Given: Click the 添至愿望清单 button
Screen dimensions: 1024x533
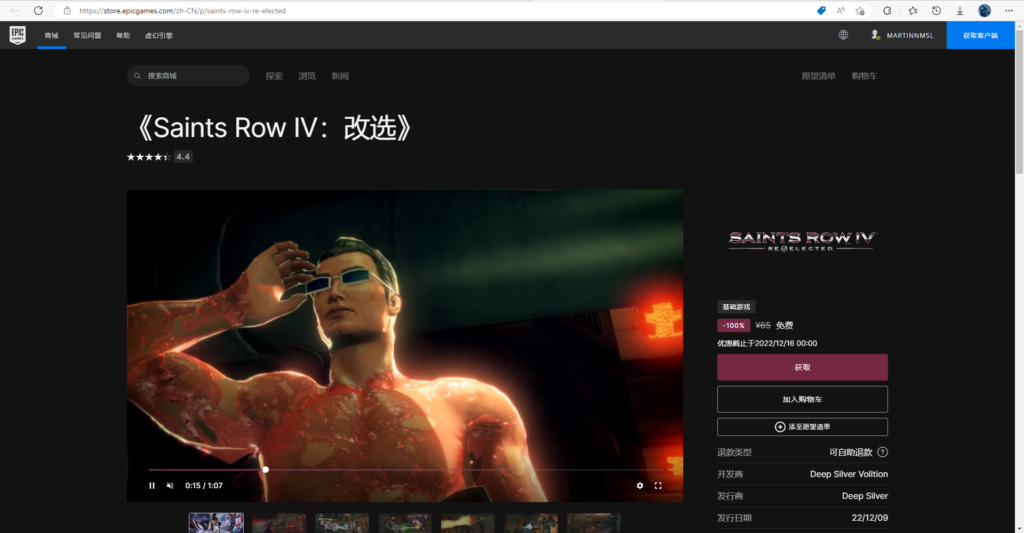Looking at the screenshot, I should (x=802, y=427).
